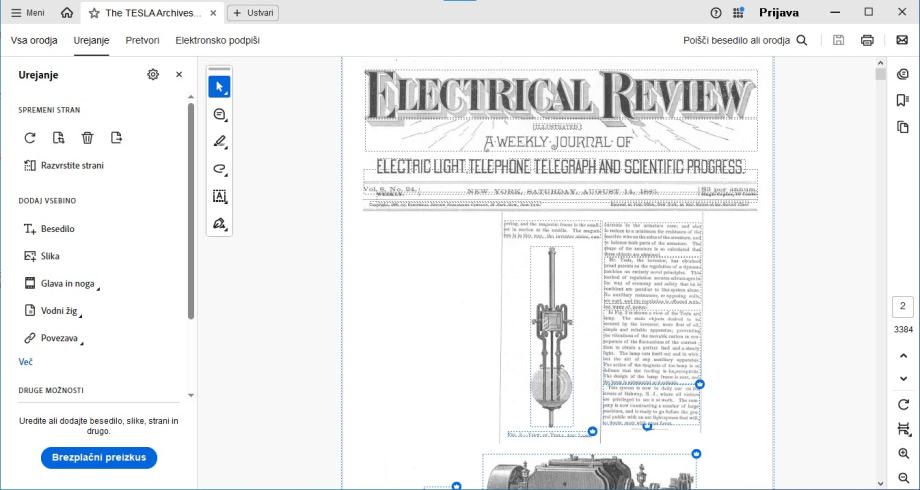Select the highlighter pen tool
Screen dimensions: 920x490
point(219,141)
